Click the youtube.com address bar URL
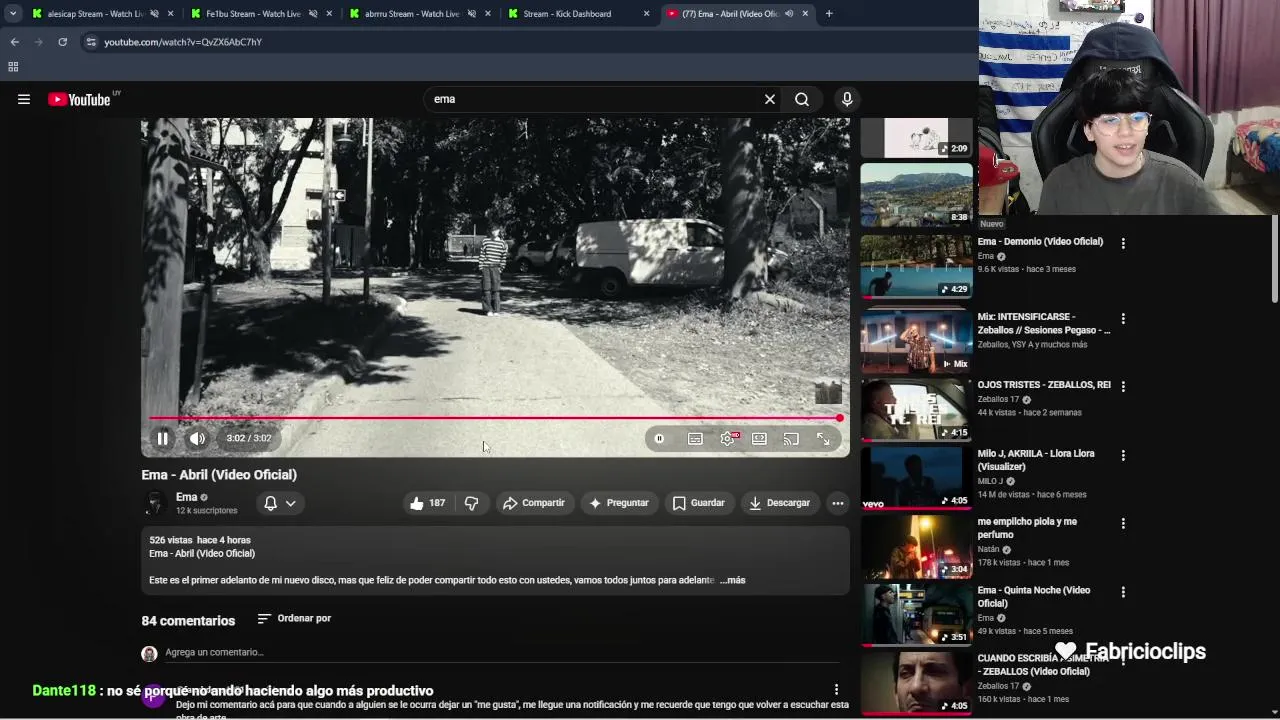The image size is (1280, 720). click(183, 42)
